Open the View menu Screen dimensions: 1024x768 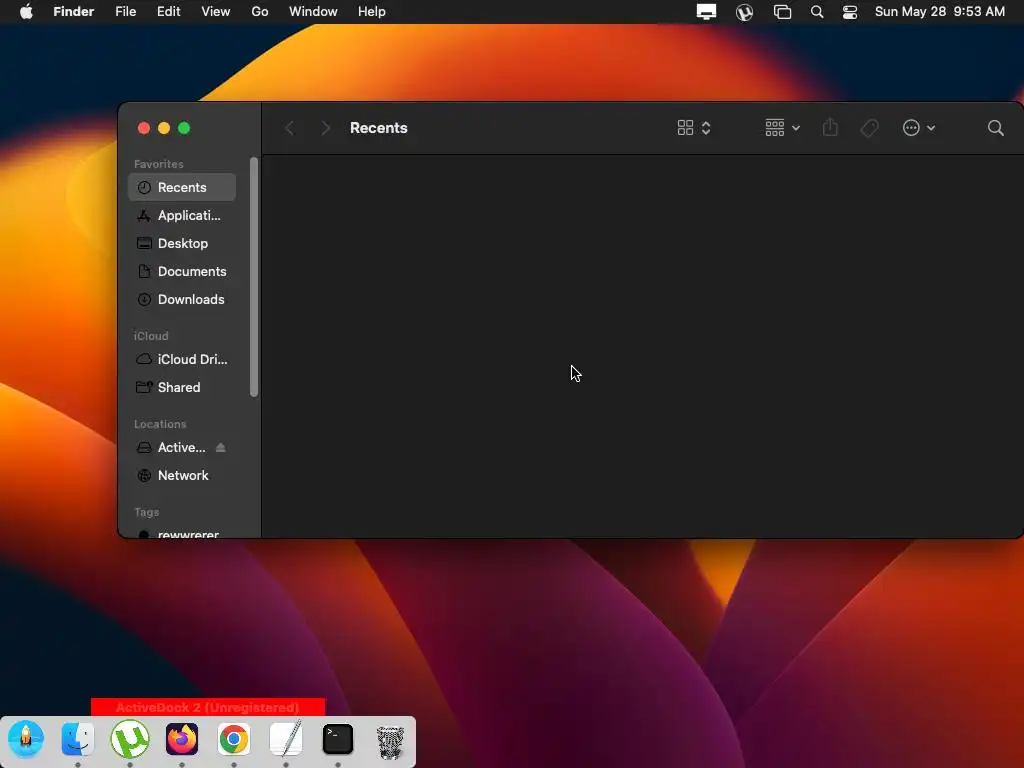(216, 11)
